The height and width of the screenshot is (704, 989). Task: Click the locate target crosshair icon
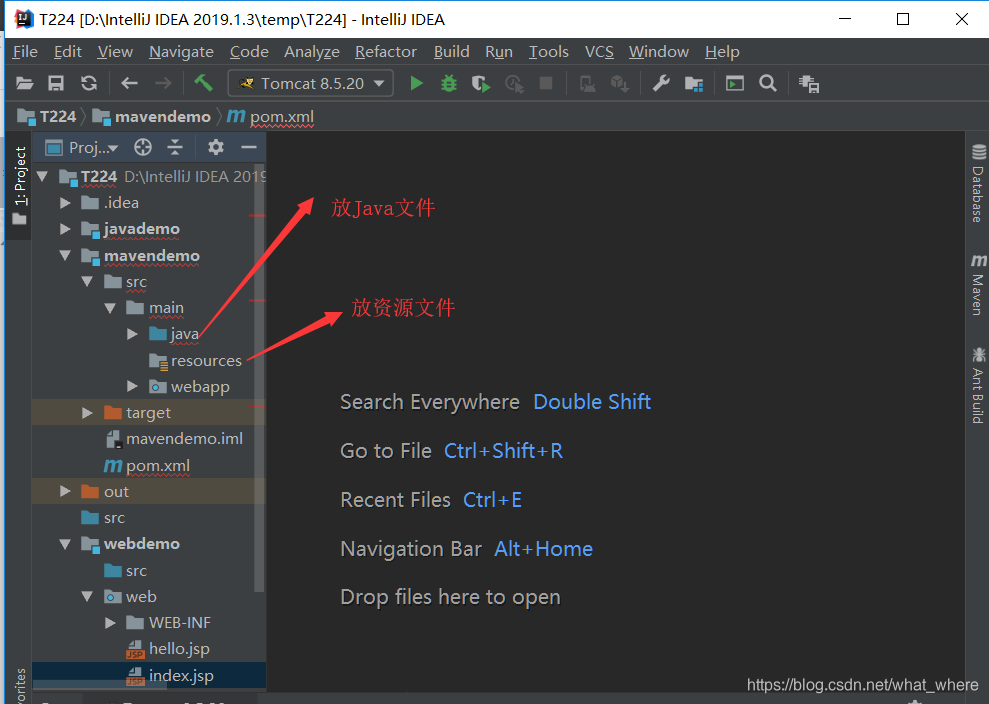143,148
